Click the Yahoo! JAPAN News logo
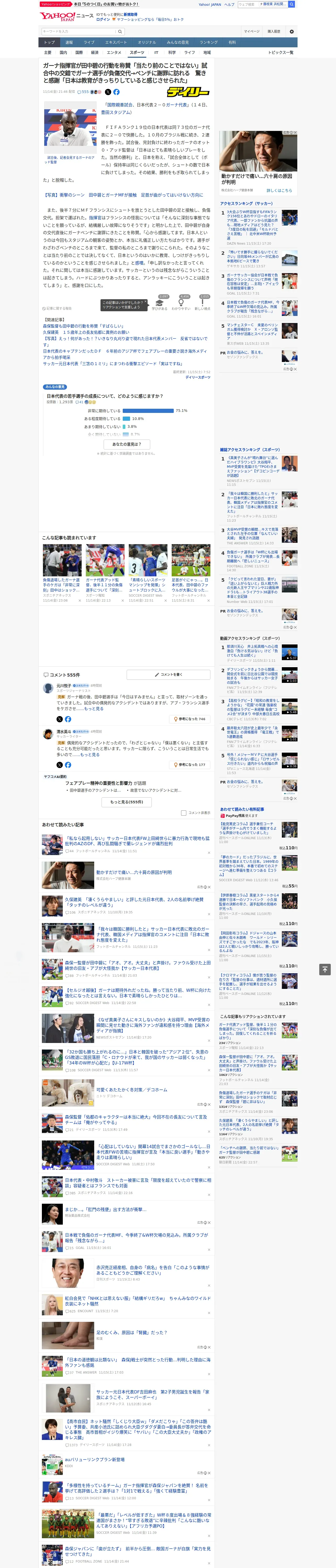 [66, 16]
